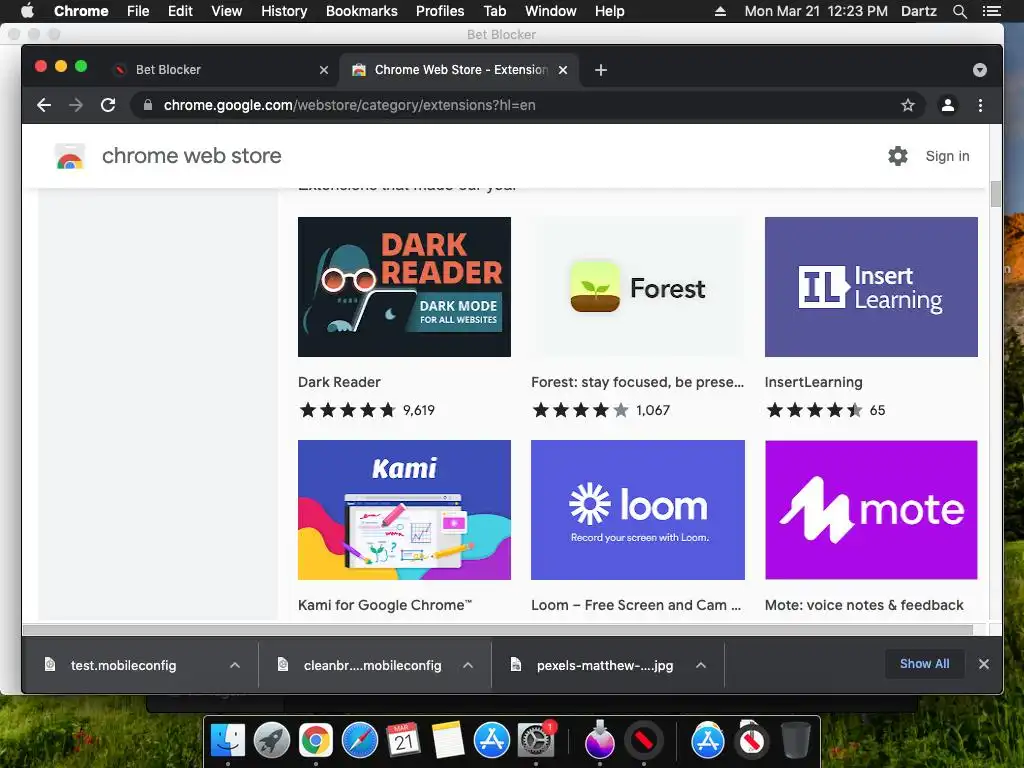Open the History menu

284,11
